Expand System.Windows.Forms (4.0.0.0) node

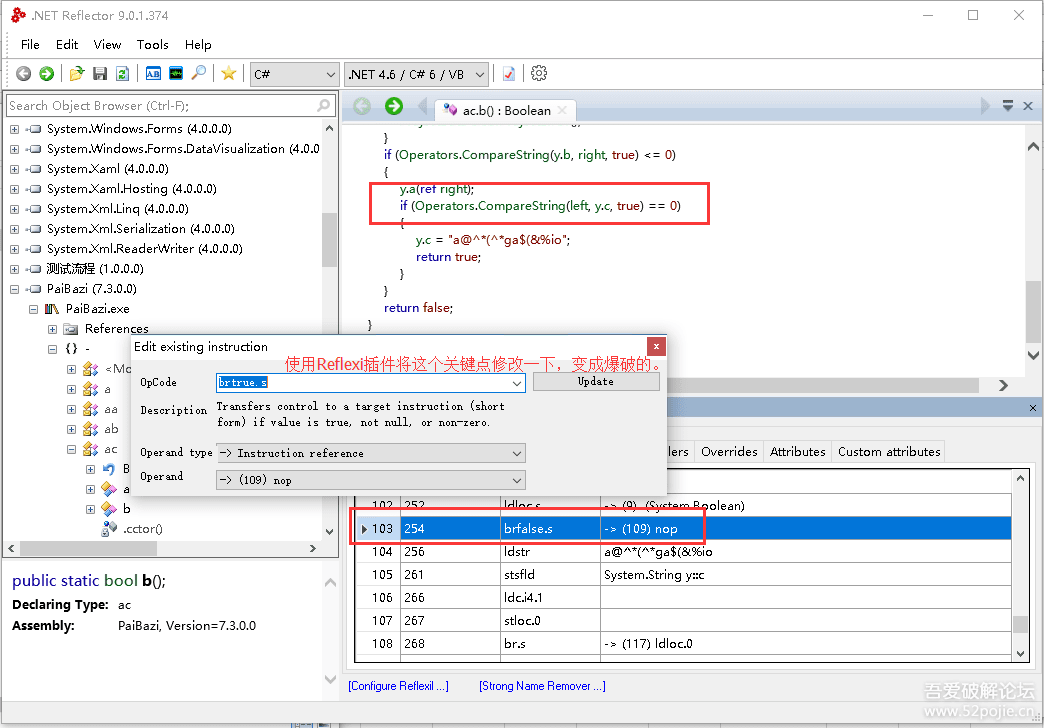[15, 129]
